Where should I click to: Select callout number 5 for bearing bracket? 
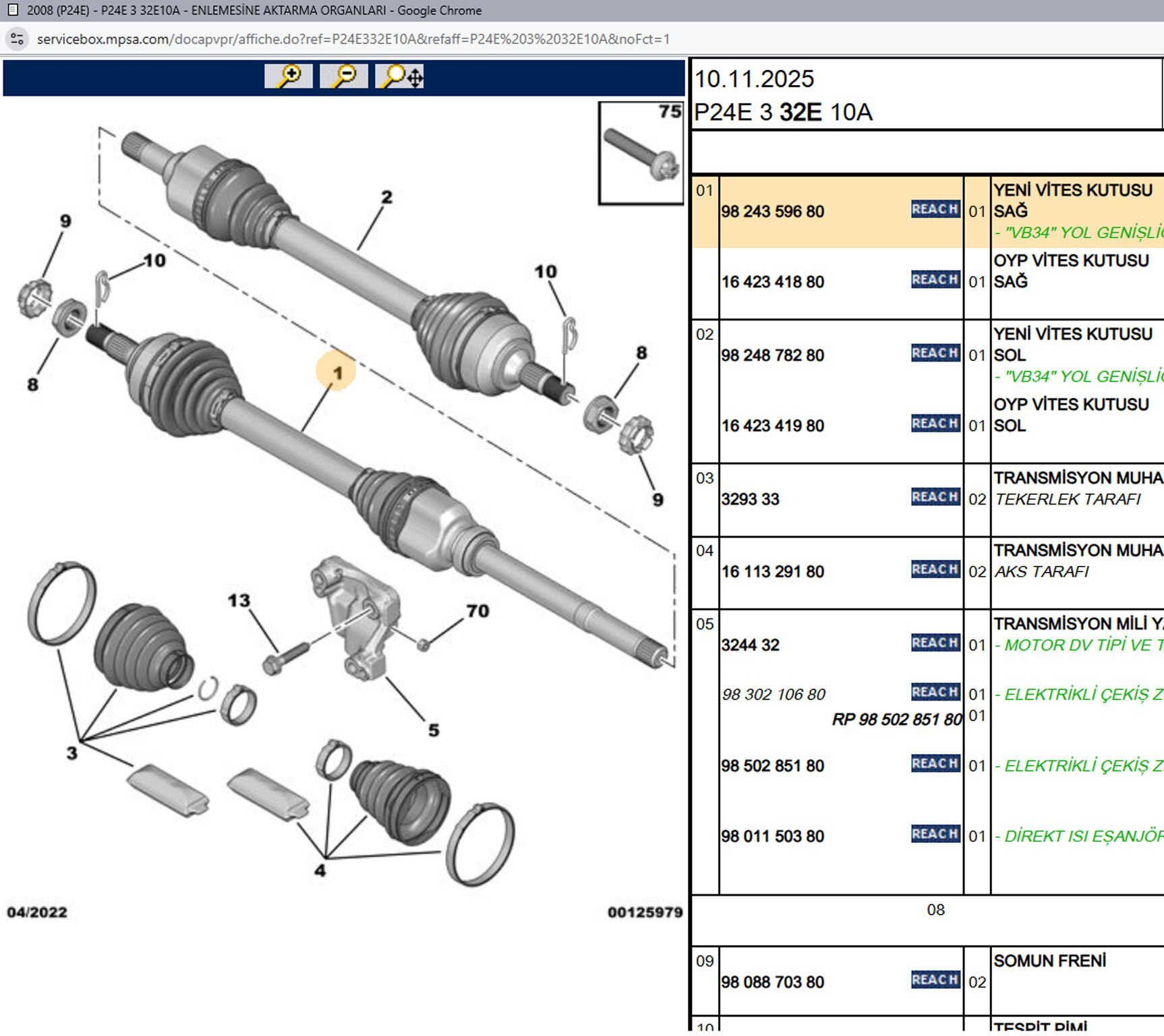pyautogui.click(x=434, y=730)
